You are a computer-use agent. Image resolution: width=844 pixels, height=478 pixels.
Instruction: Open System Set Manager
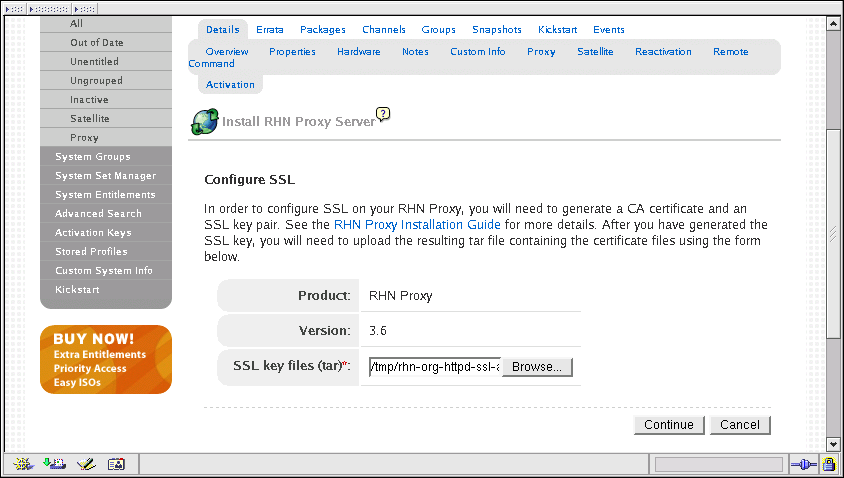click(x=106, y=175)
